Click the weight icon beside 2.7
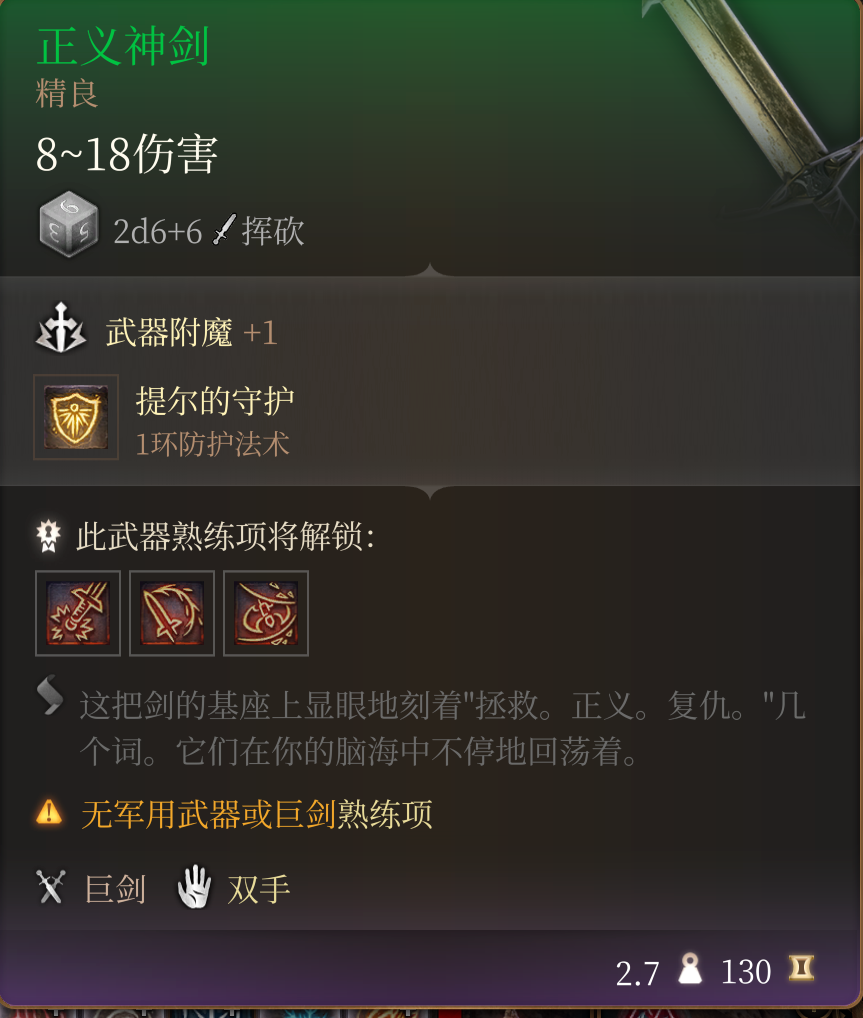This screenshot has height=1018, width=863. tap(690, 969)
